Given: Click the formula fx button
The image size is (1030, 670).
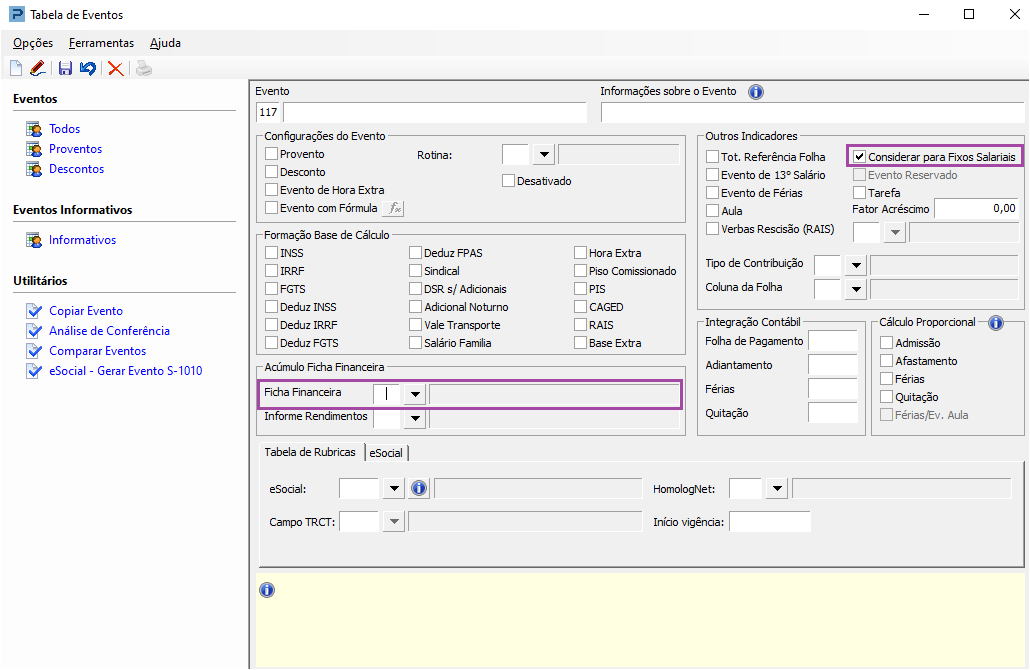Looking at the screenshot, I should (395, 208).
